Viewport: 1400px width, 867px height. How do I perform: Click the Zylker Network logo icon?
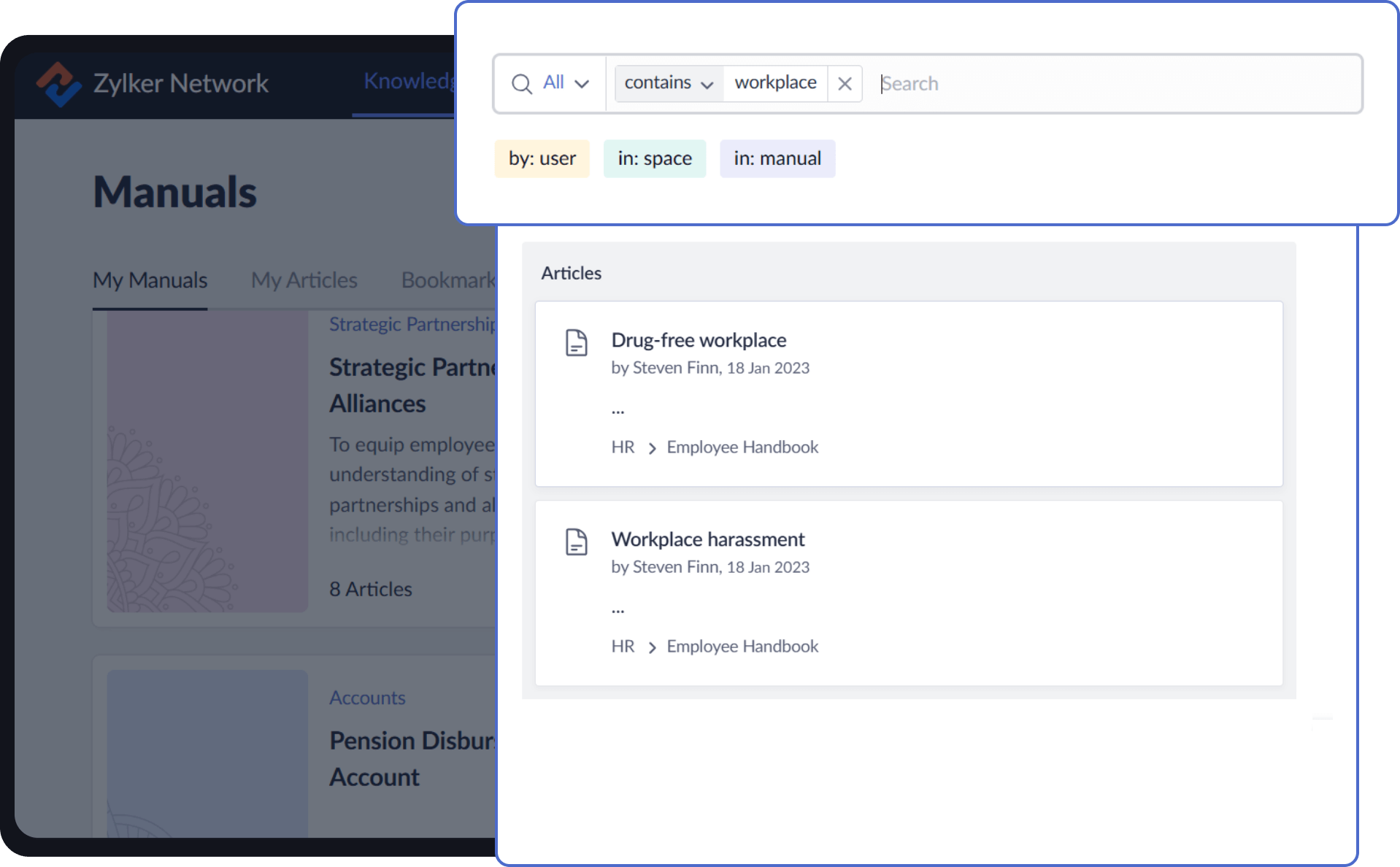point(59,83)
